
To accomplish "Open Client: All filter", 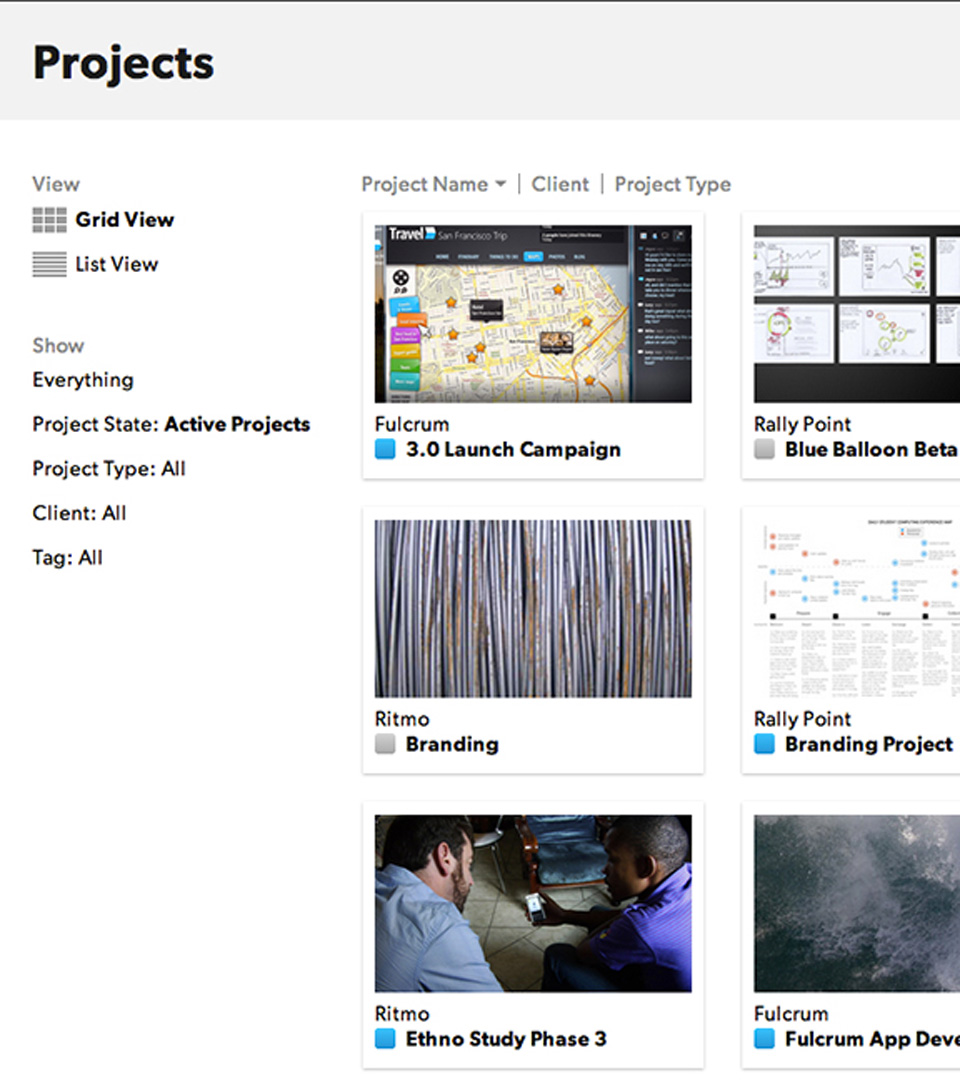I will 79,513.
